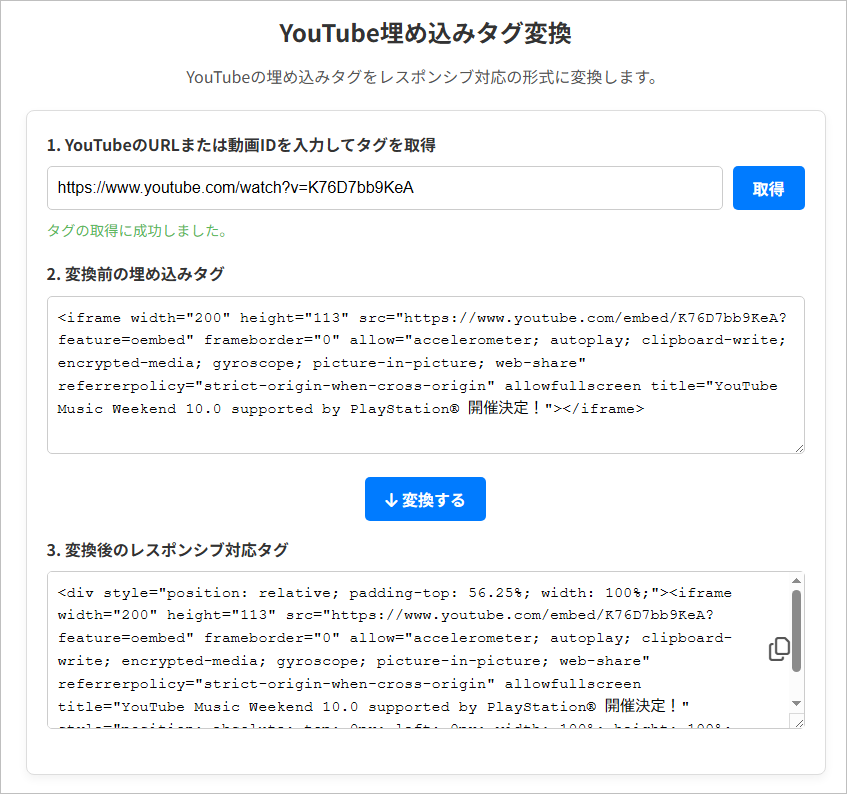Click the scrollbar track below the thumb
Viewport: 847px width, 794px height.
(796, 686)
